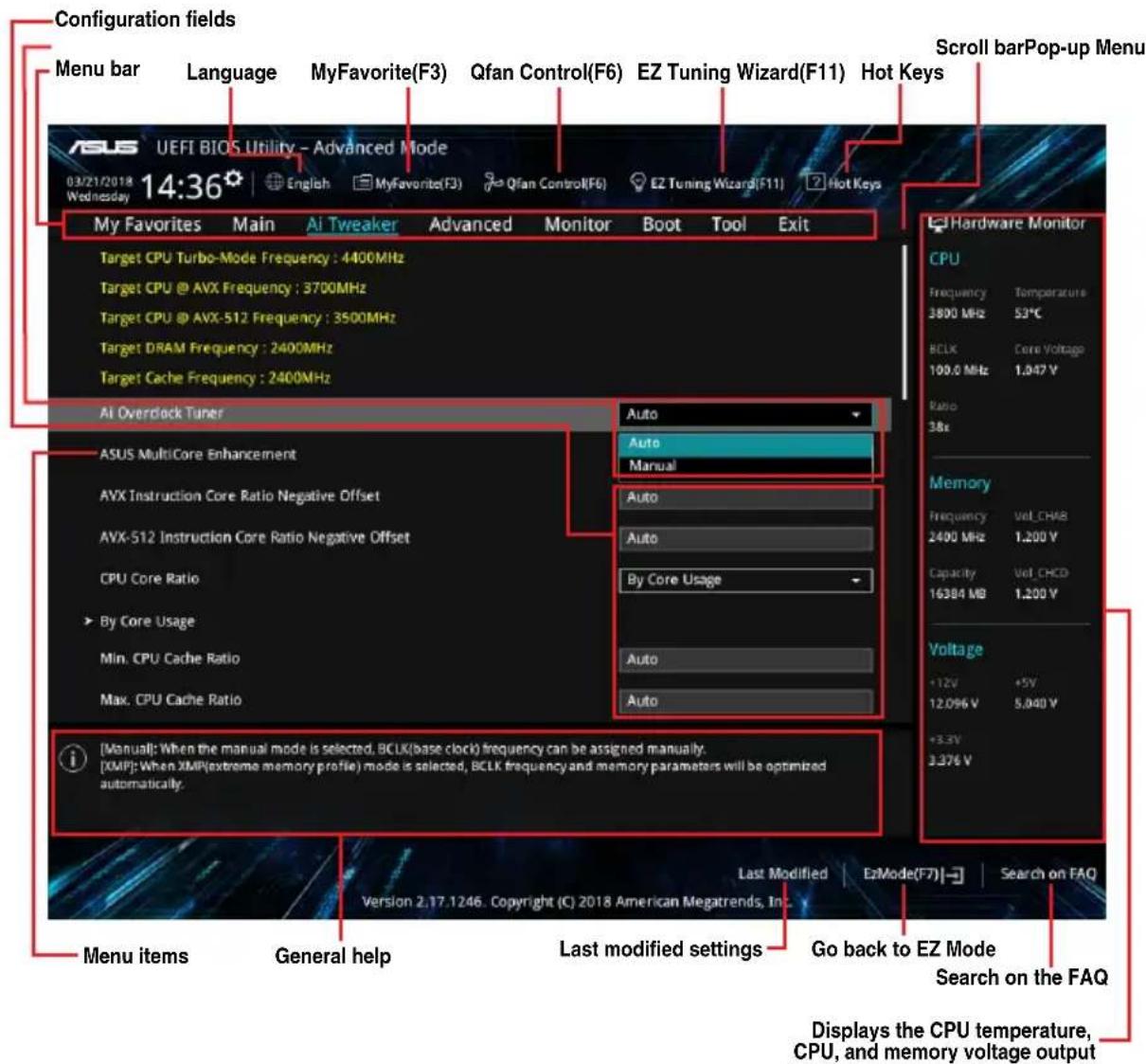Image resolution: width=1146 pixels, height=1064 pixels.
Task: Switch to the Main tab
Action: pyautogui.click(x=253, y=225)
